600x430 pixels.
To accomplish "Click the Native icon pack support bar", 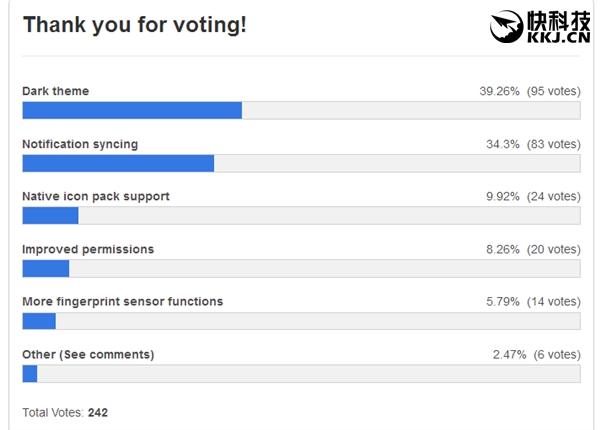I will pyautogui.click(x=300, y=216).
